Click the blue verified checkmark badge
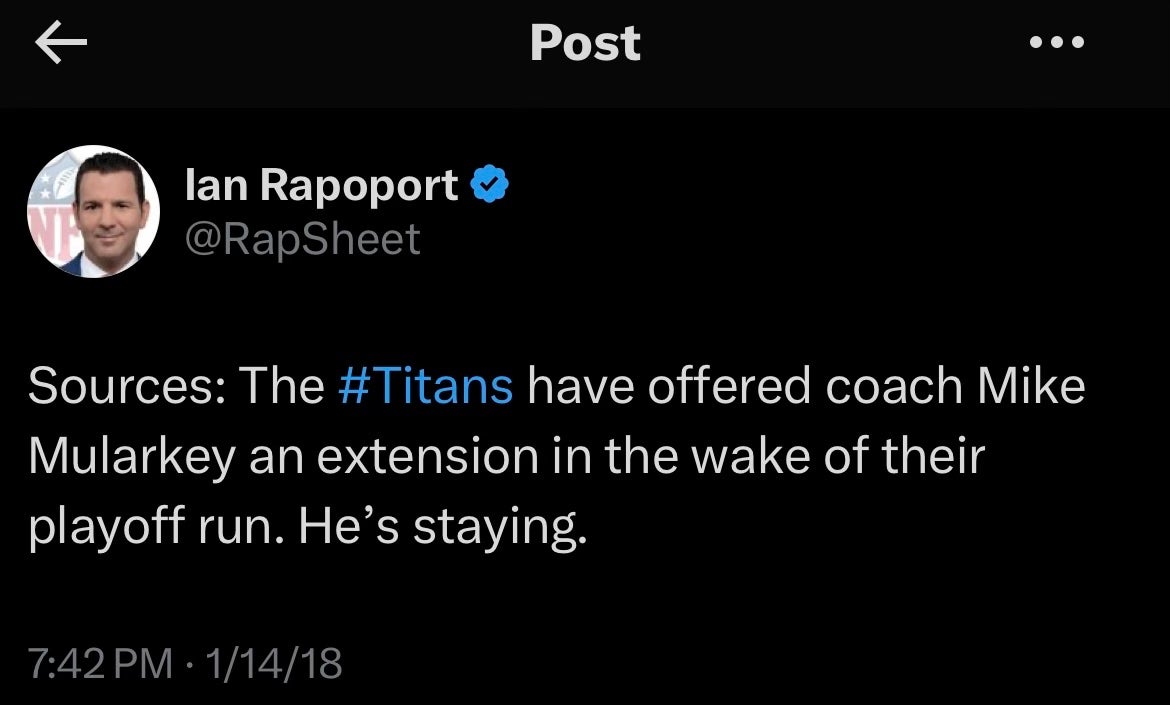The height and width of the screenshot is (705, 1170). point(491,184)
